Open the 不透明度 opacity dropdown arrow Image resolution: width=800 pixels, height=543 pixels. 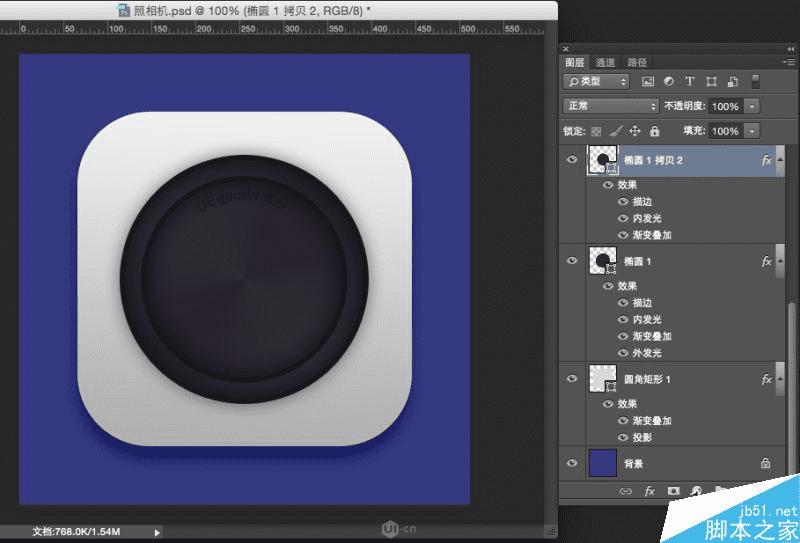tap(752, 106)
